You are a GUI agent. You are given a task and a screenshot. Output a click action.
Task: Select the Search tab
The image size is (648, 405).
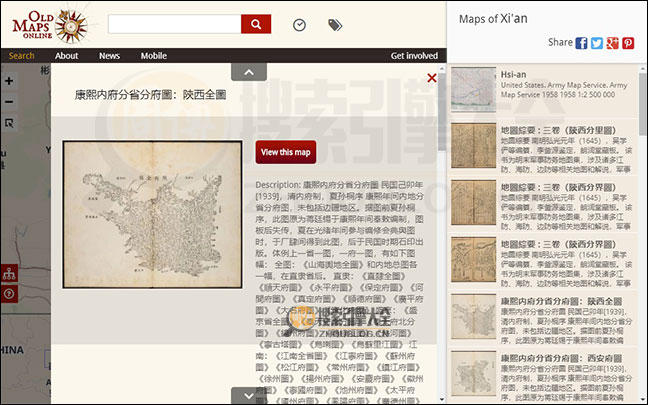click(21, 56)
